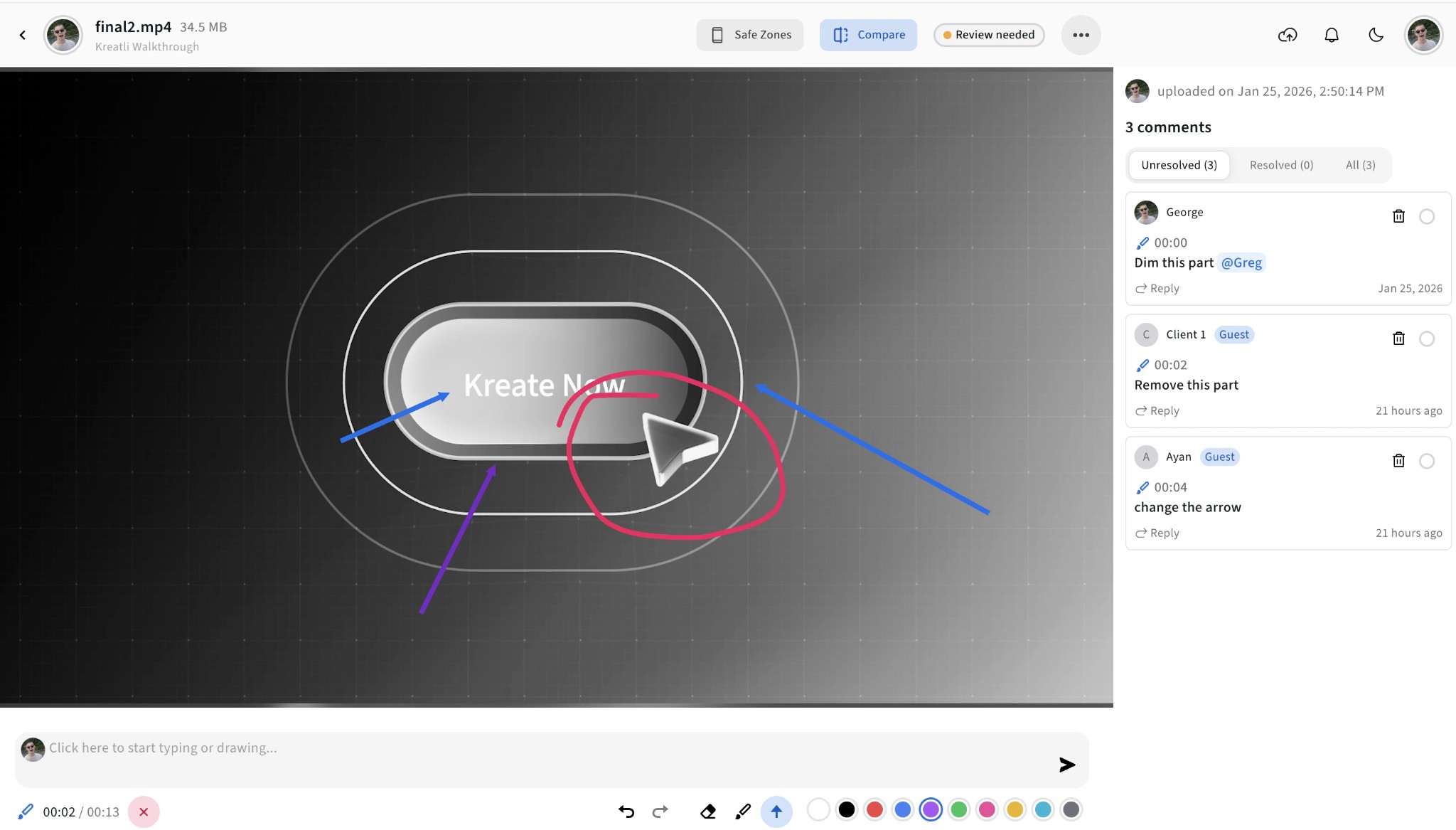Select the Eraser tool
Image resolution: width=1456 pixels, height=830 pixels.
(708, 811)
